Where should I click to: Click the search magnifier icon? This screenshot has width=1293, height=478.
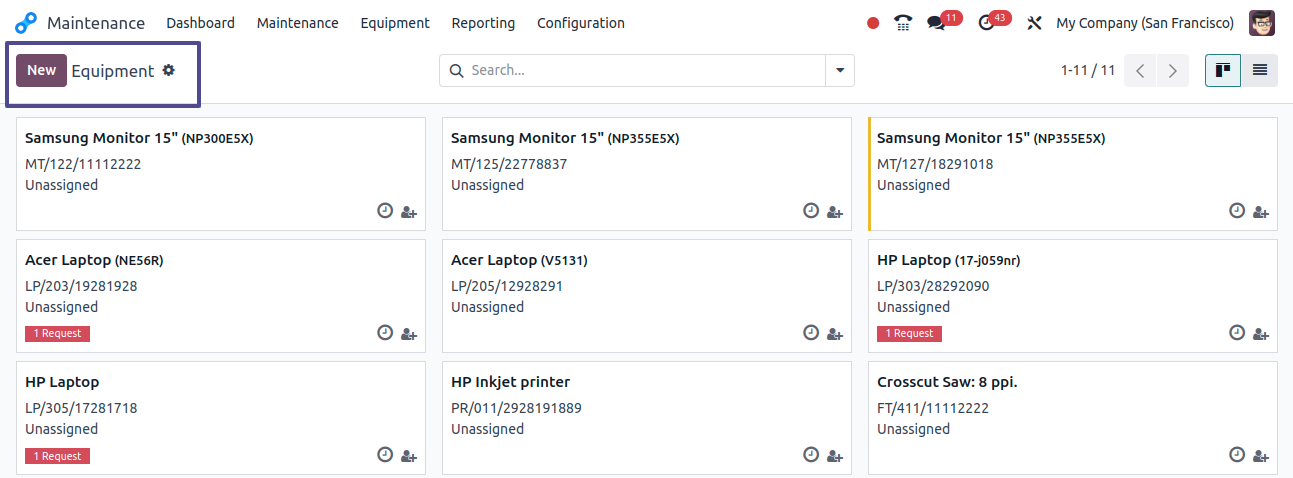coord(457,71)
